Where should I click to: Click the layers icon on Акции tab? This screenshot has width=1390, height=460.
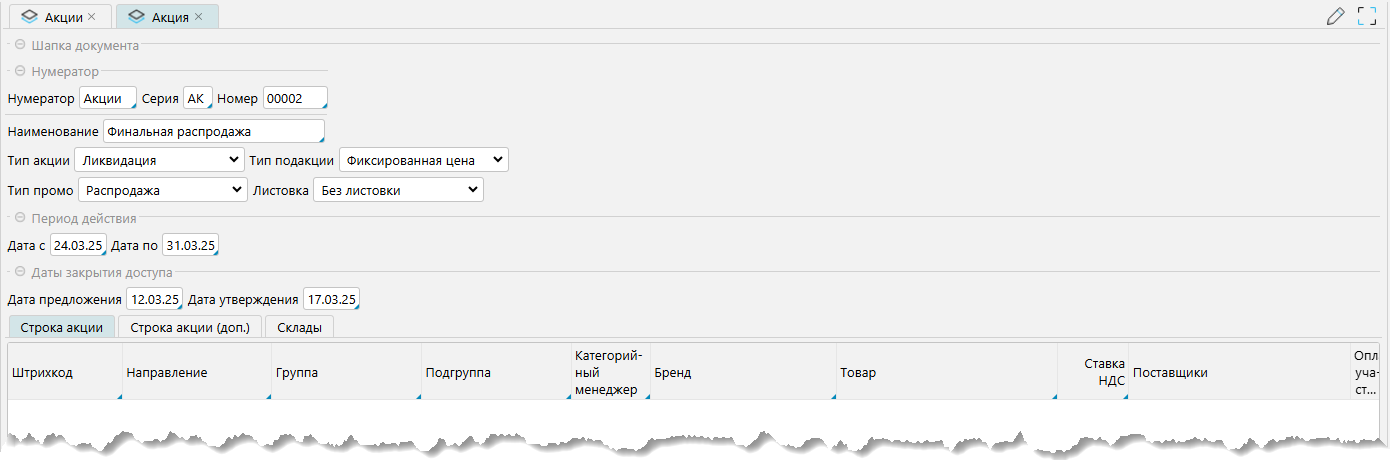tap(29, 17)
